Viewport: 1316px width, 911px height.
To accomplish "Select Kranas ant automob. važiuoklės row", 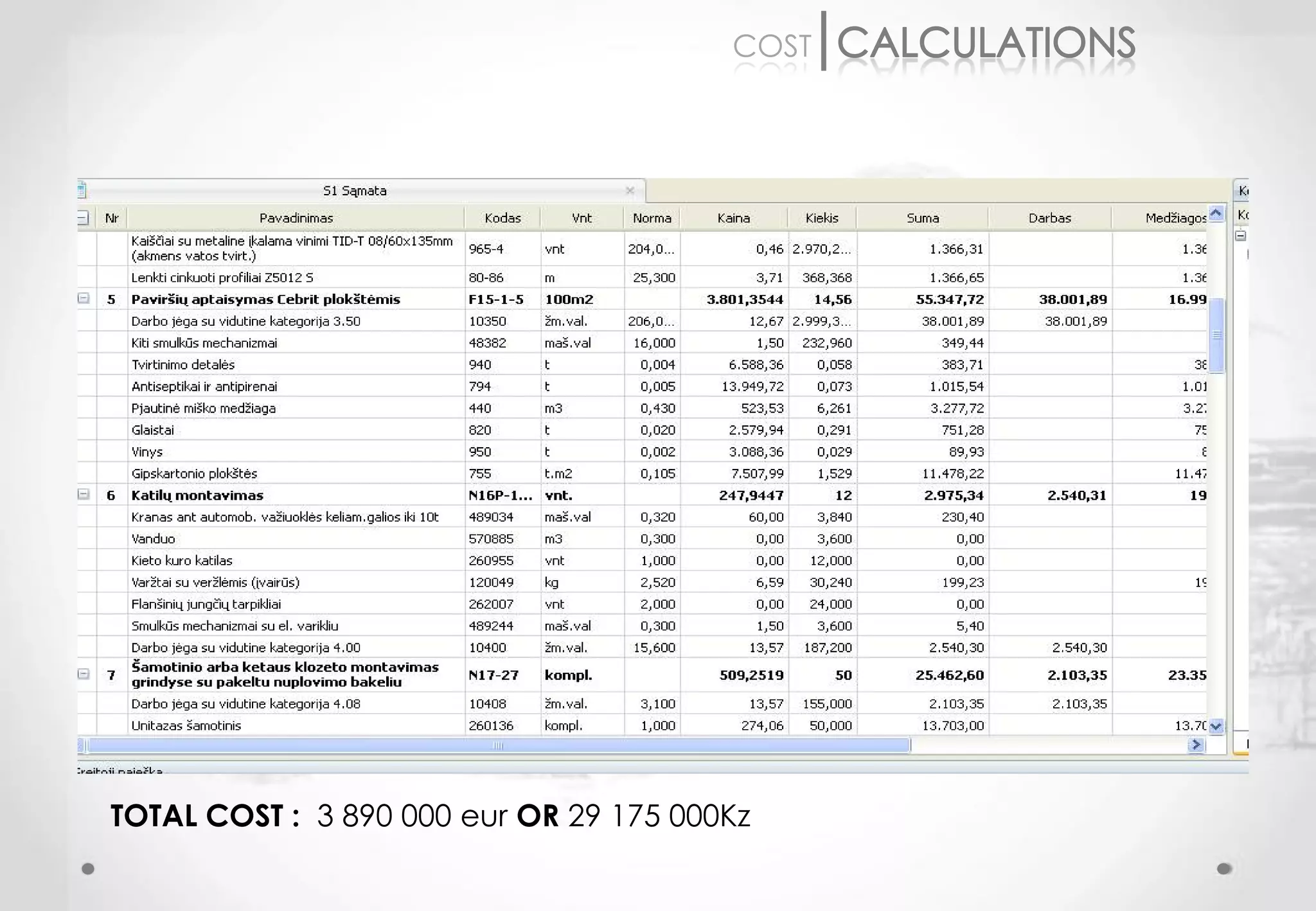I will click(643, 517).
